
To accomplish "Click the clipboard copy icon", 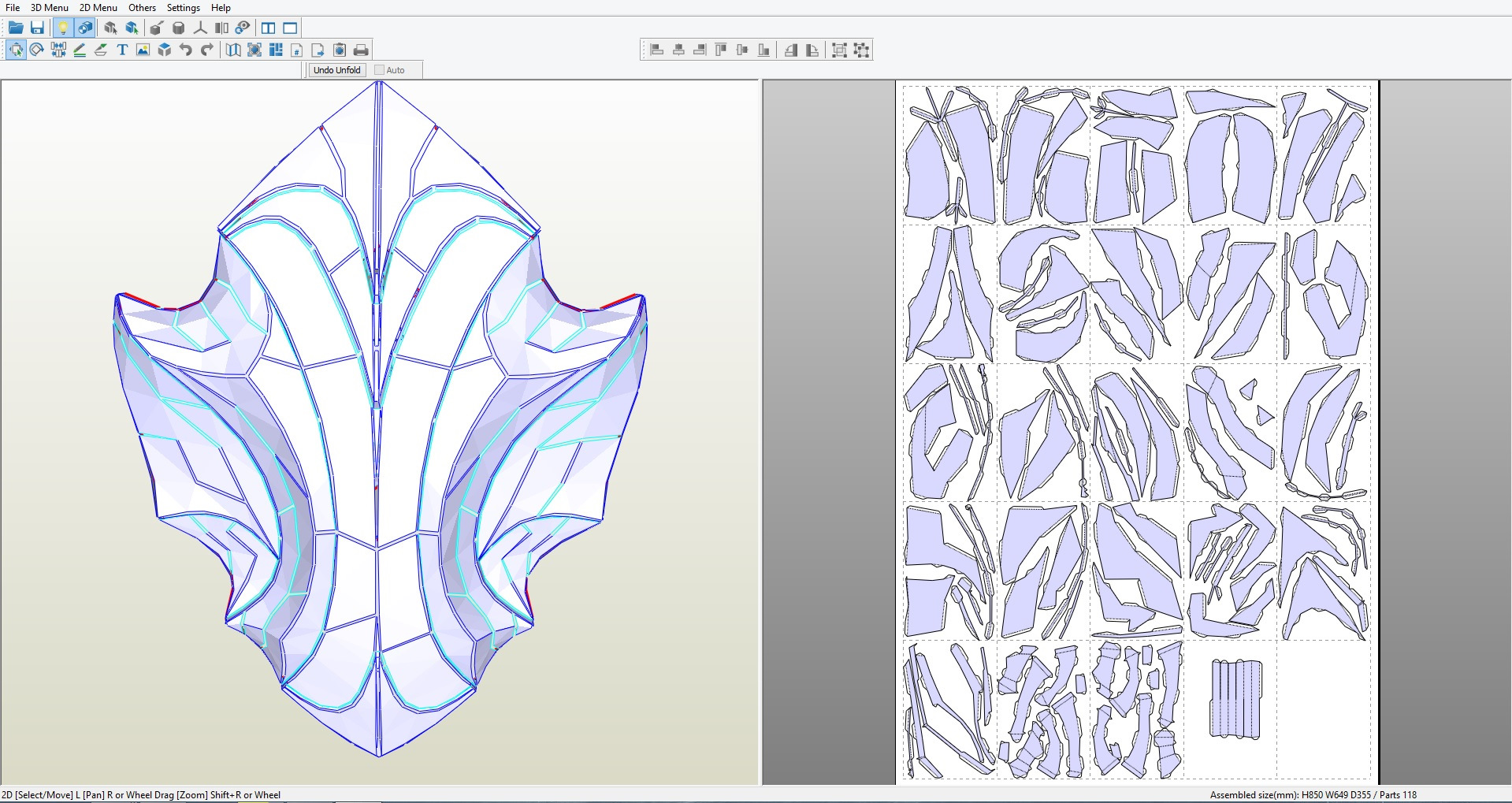I will coord(340,50).
